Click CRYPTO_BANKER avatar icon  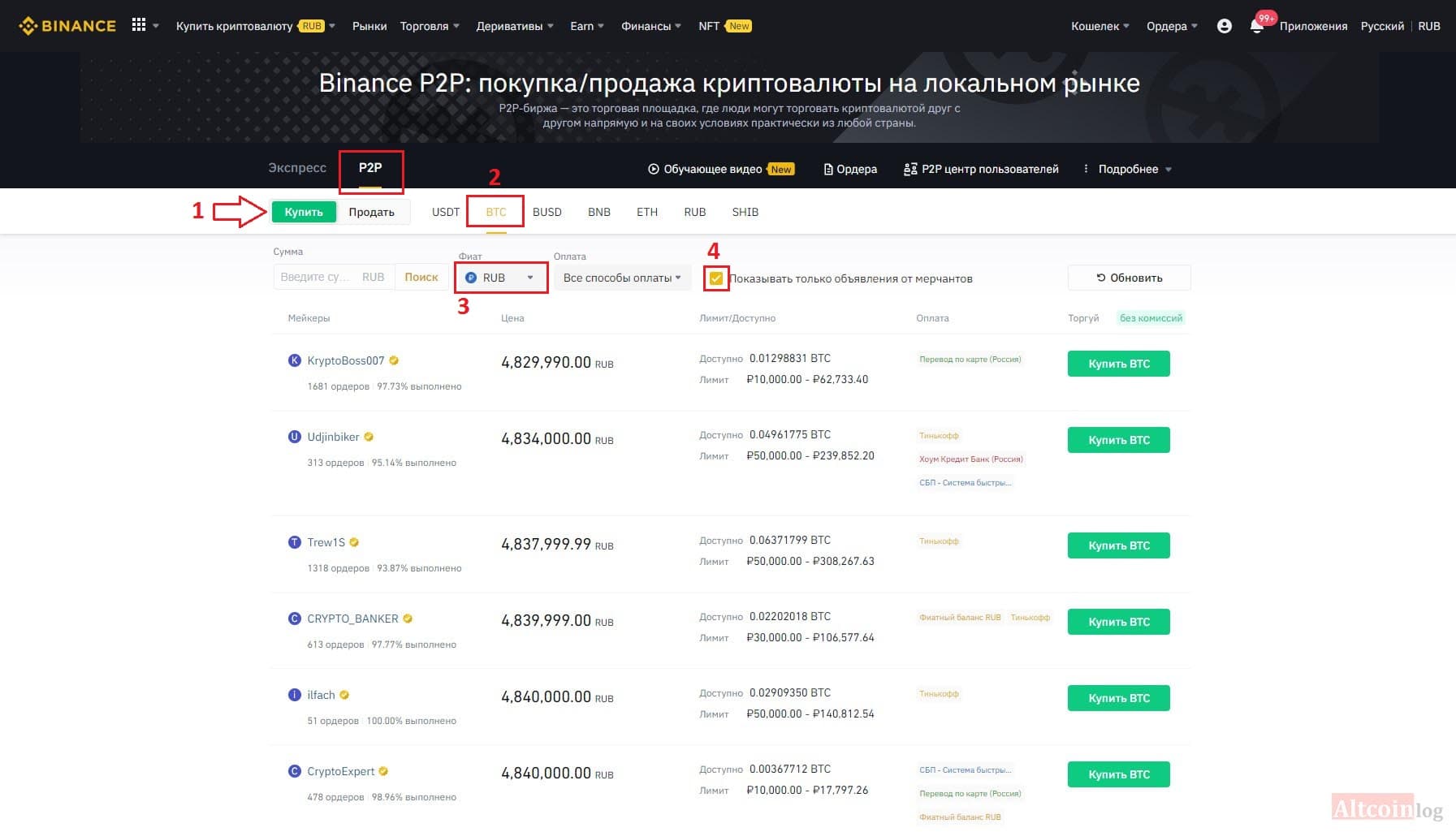point(295,619)
